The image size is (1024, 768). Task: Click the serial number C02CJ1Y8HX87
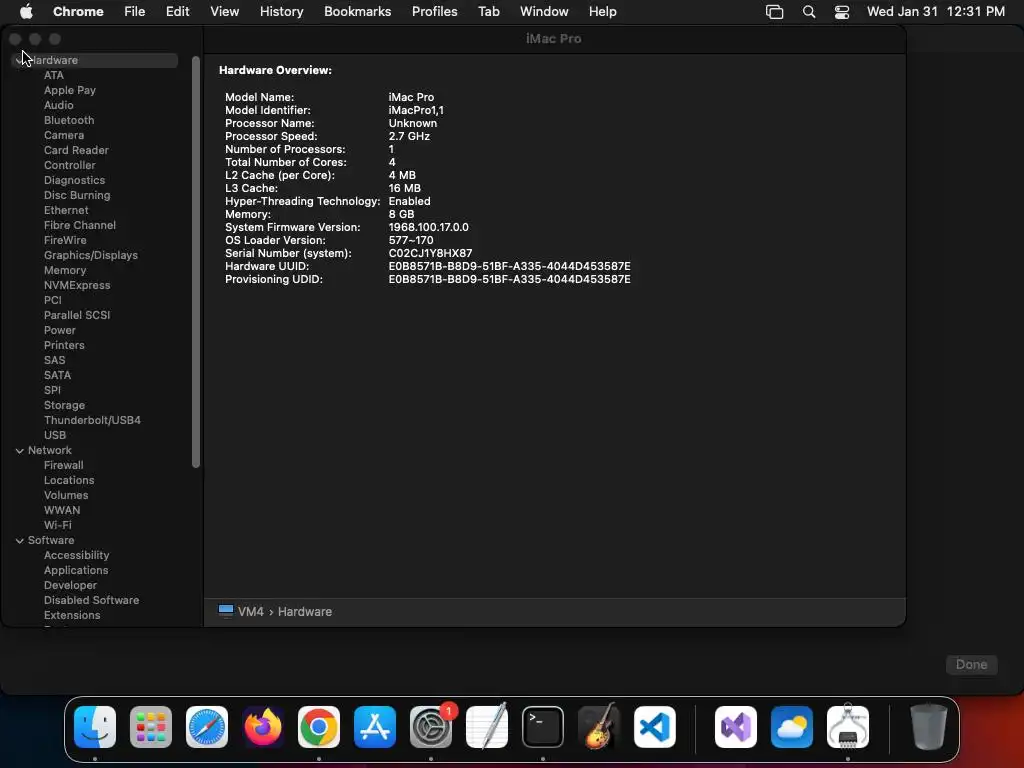(430, 253)
